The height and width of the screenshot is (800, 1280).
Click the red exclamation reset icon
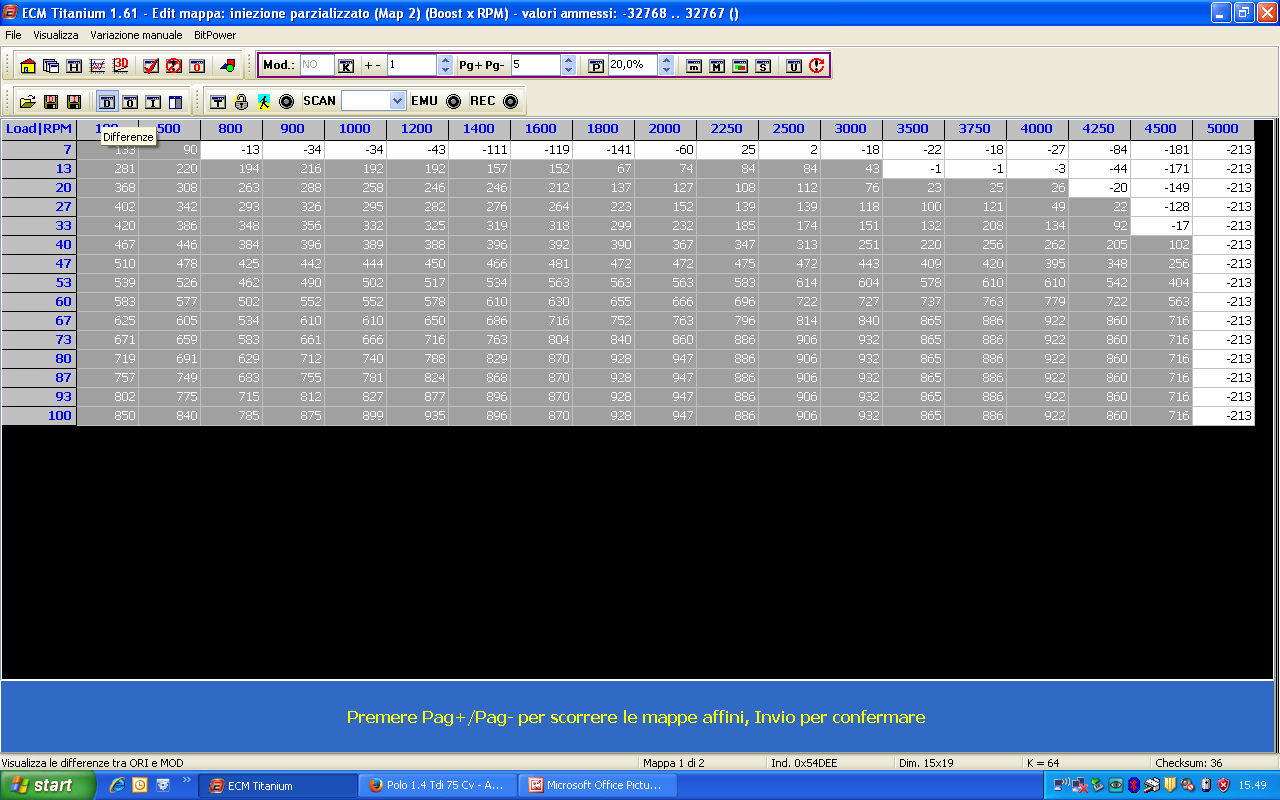(817, 66)
